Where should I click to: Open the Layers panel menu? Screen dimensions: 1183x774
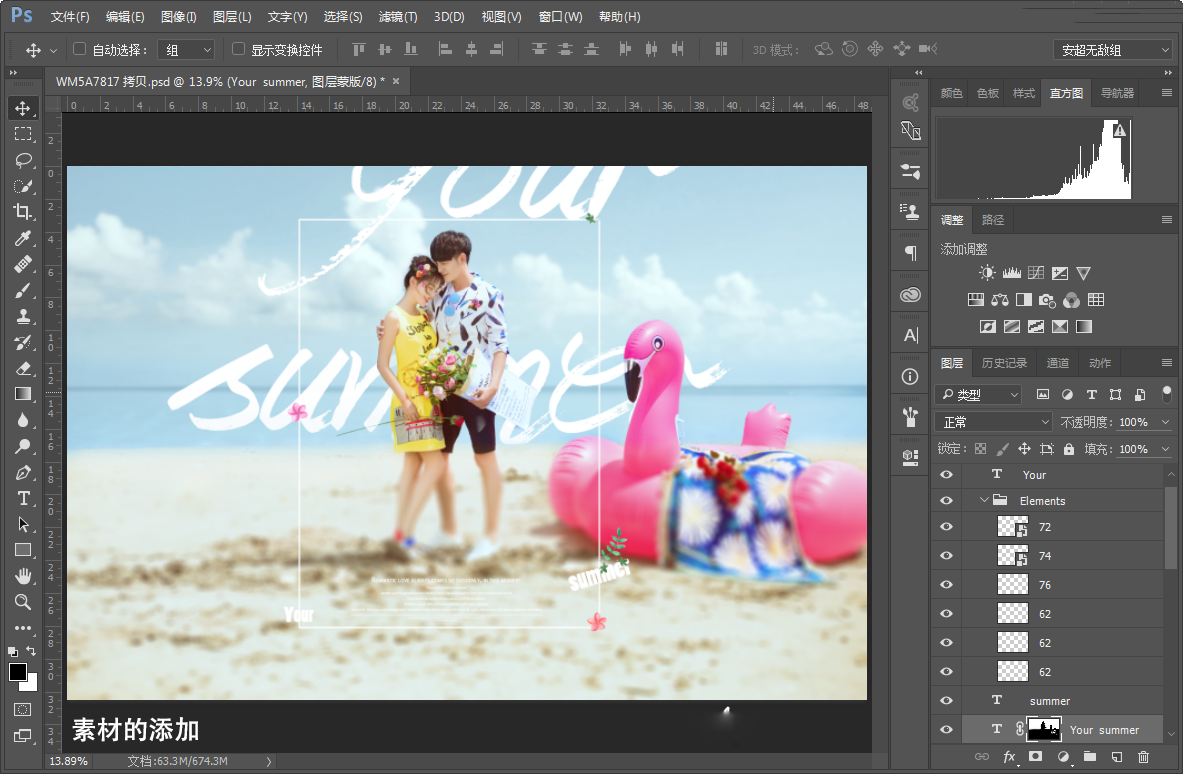point(1166,363)
